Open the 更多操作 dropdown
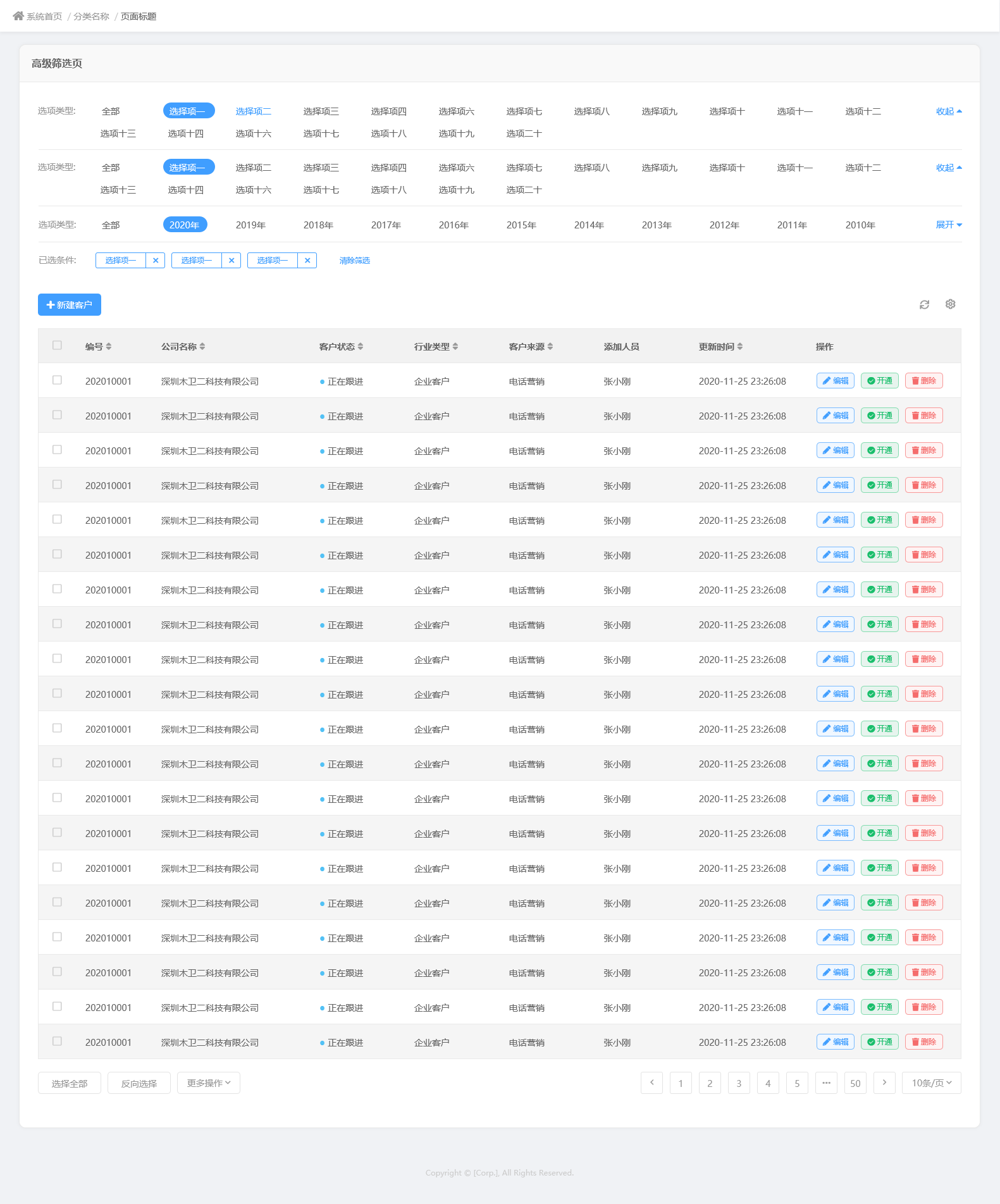Viewport: 1000px width, 1204px height. (209, 1083)
